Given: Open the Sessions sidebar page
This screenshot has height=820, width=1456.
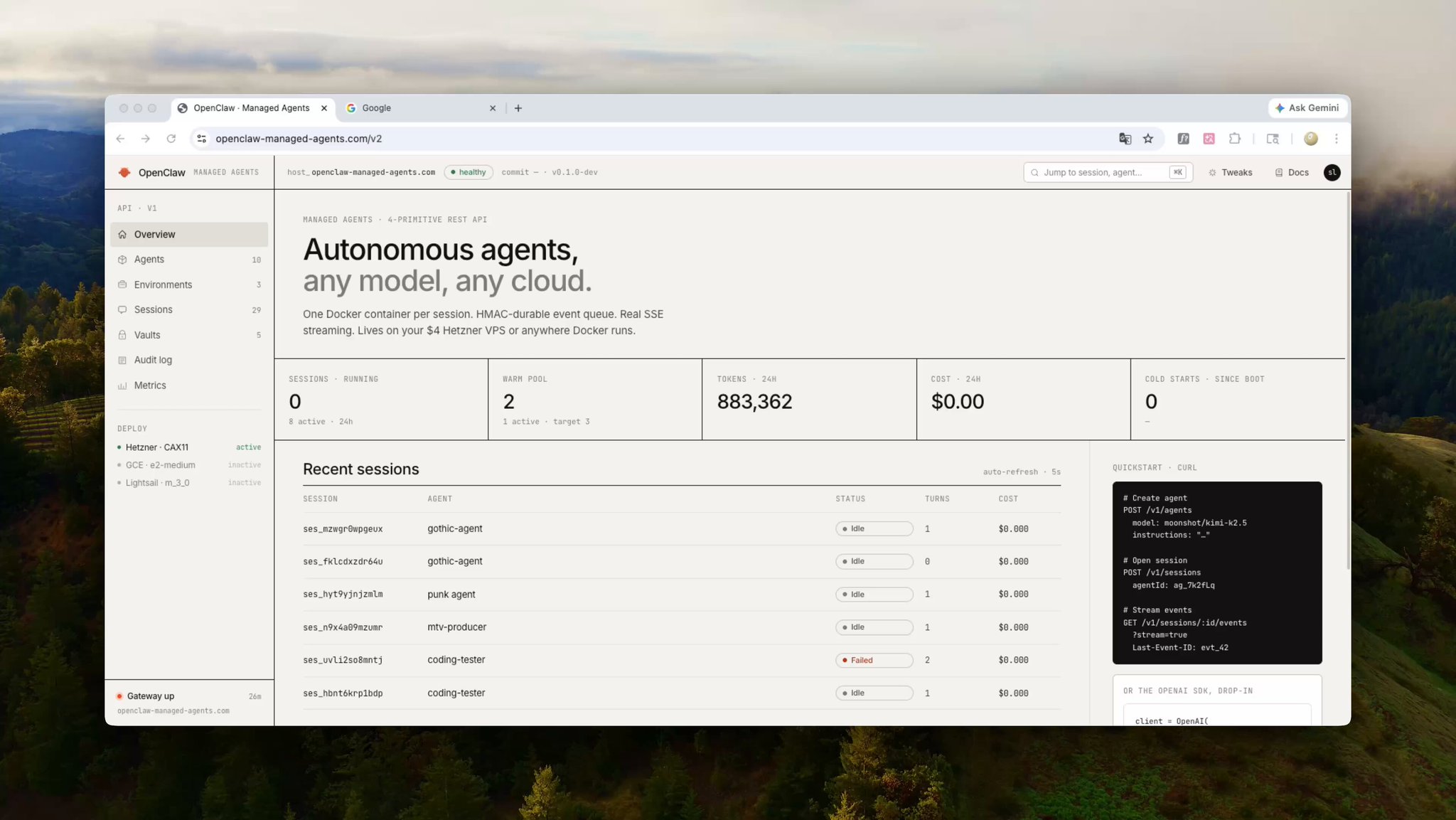Looking at the screenshot, I should tap(189, 309).
